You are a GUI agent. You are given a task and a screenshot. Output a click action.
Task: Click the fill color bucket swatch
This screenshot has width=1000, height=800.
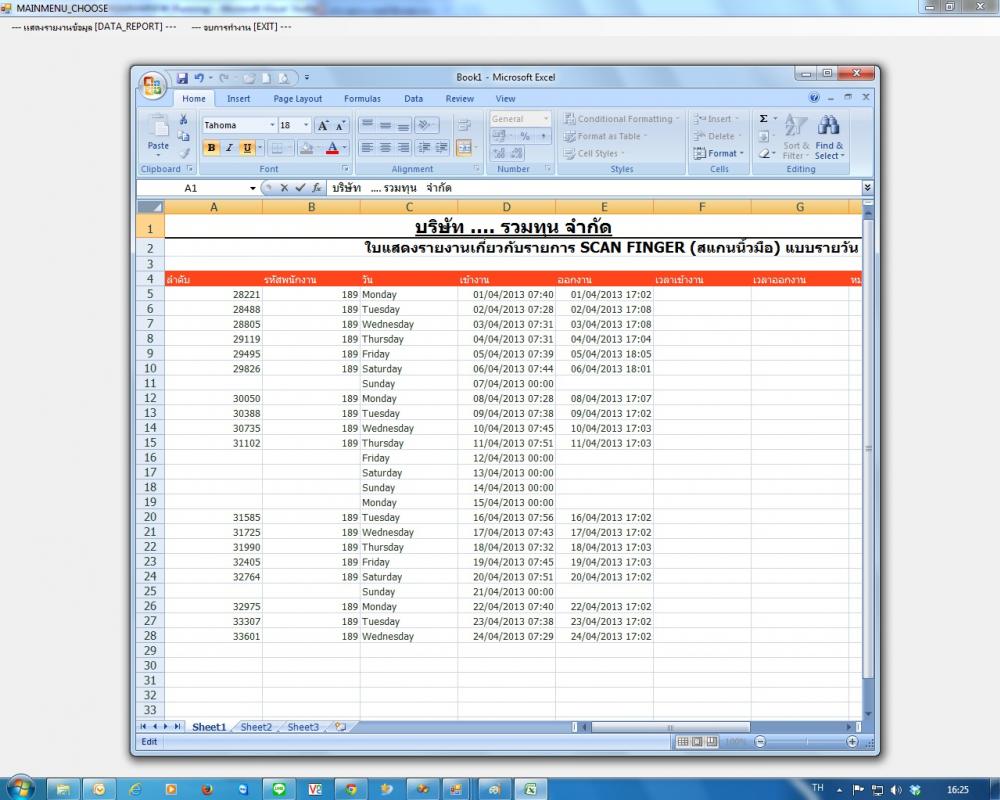[306, 148]
